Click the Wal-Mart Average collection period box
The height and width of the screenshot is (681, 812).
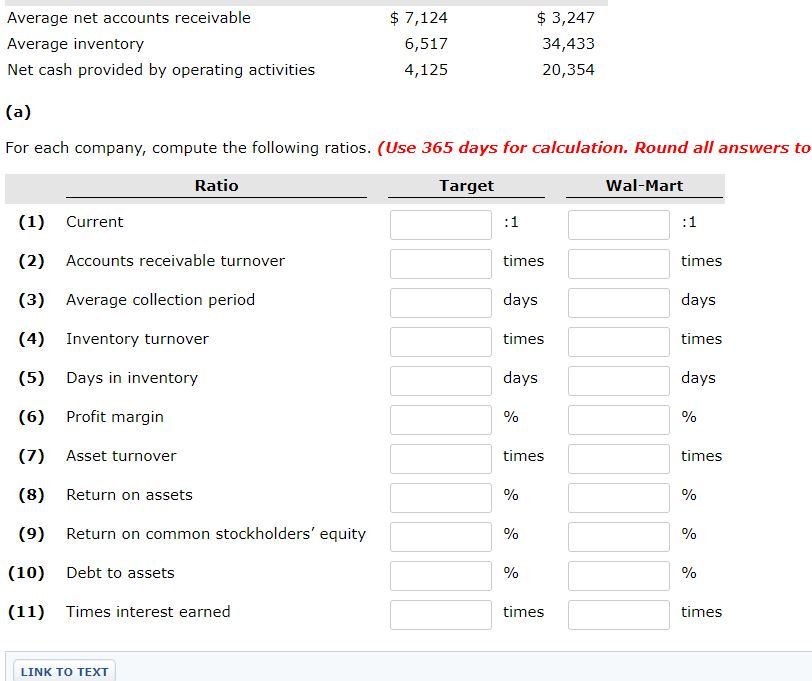[617, 302]
